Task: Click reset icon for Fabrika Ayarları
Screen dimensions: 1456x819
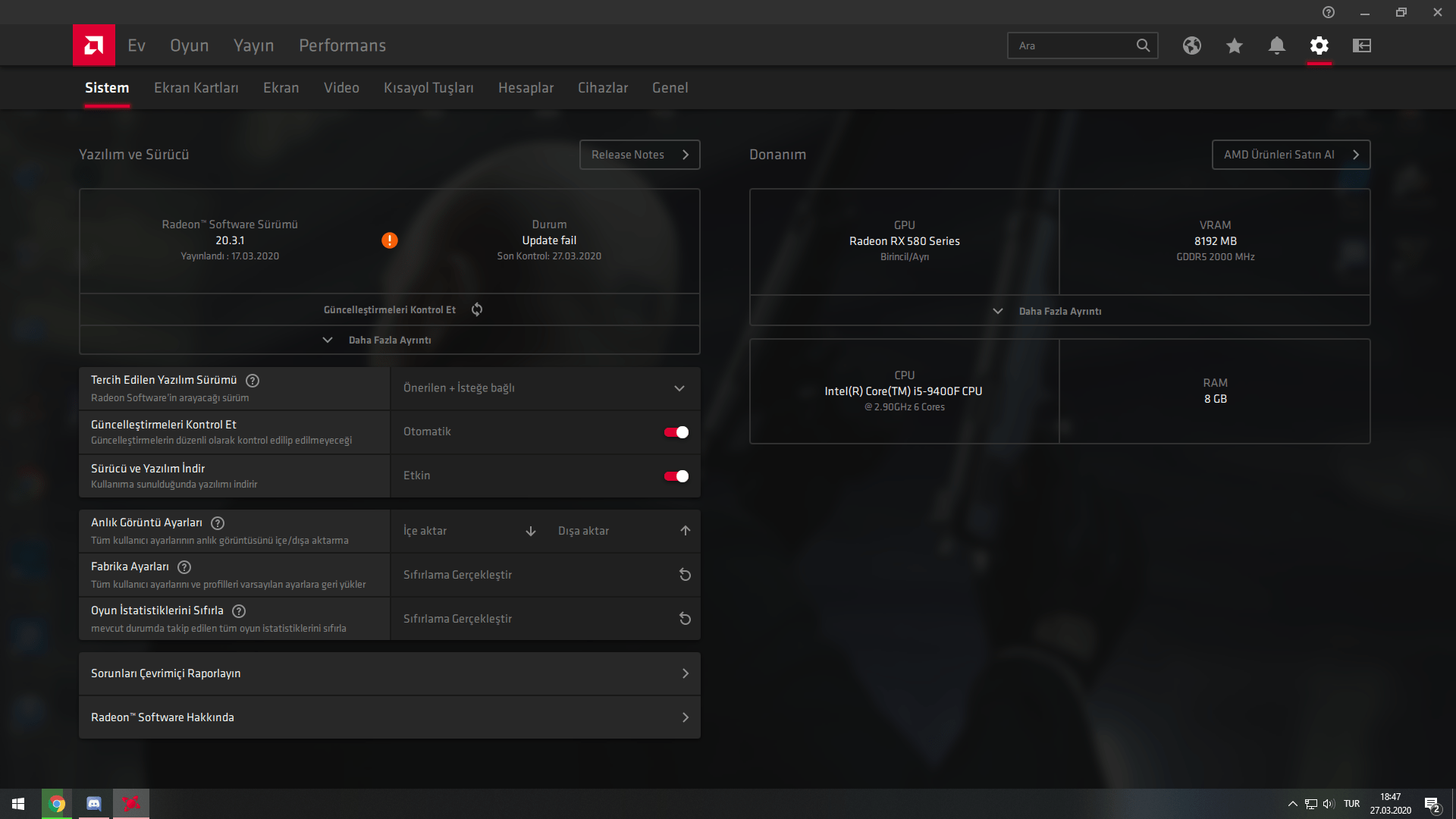Action: tap(685, 575)
